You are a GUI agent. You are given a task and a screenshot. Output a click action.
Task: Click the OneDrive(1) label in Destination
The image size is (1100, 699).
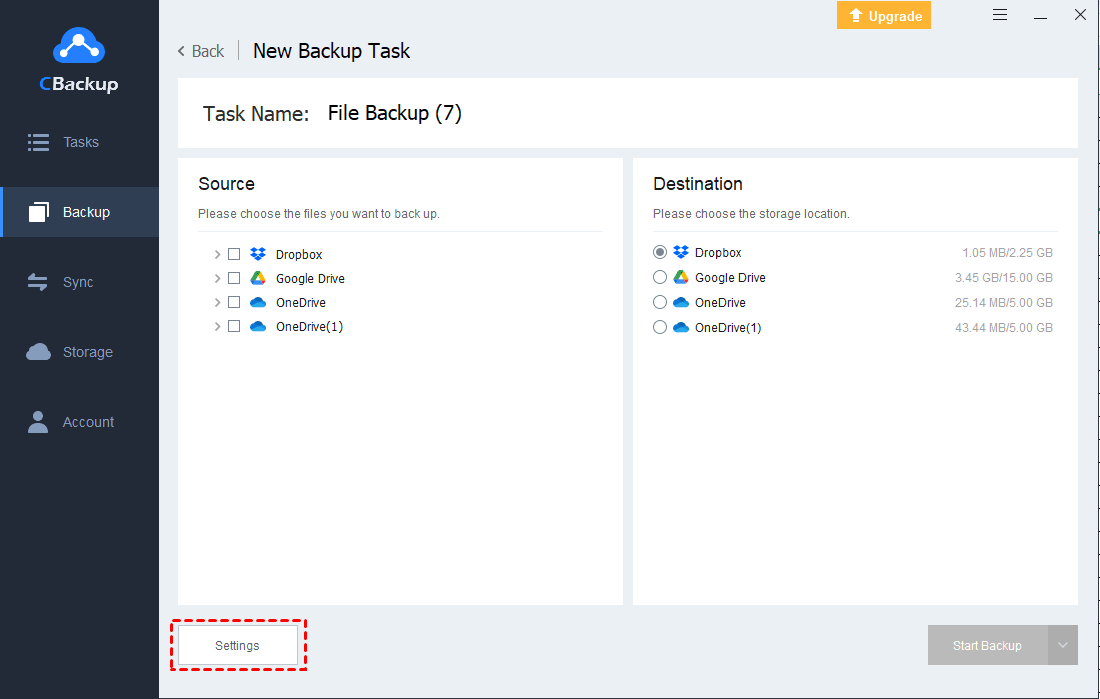727,328
